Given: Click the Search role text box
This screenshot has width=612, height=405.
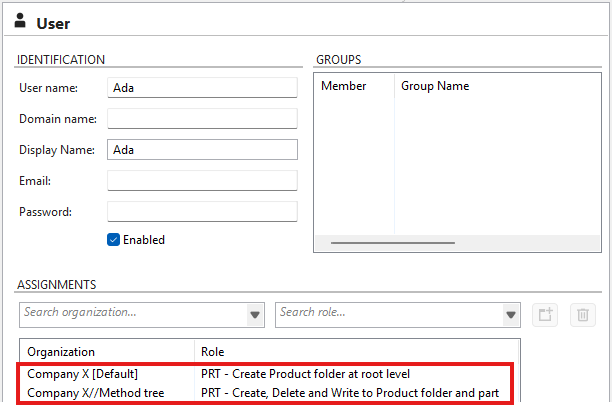Looking at the screenshot, I should click(388, 313).
